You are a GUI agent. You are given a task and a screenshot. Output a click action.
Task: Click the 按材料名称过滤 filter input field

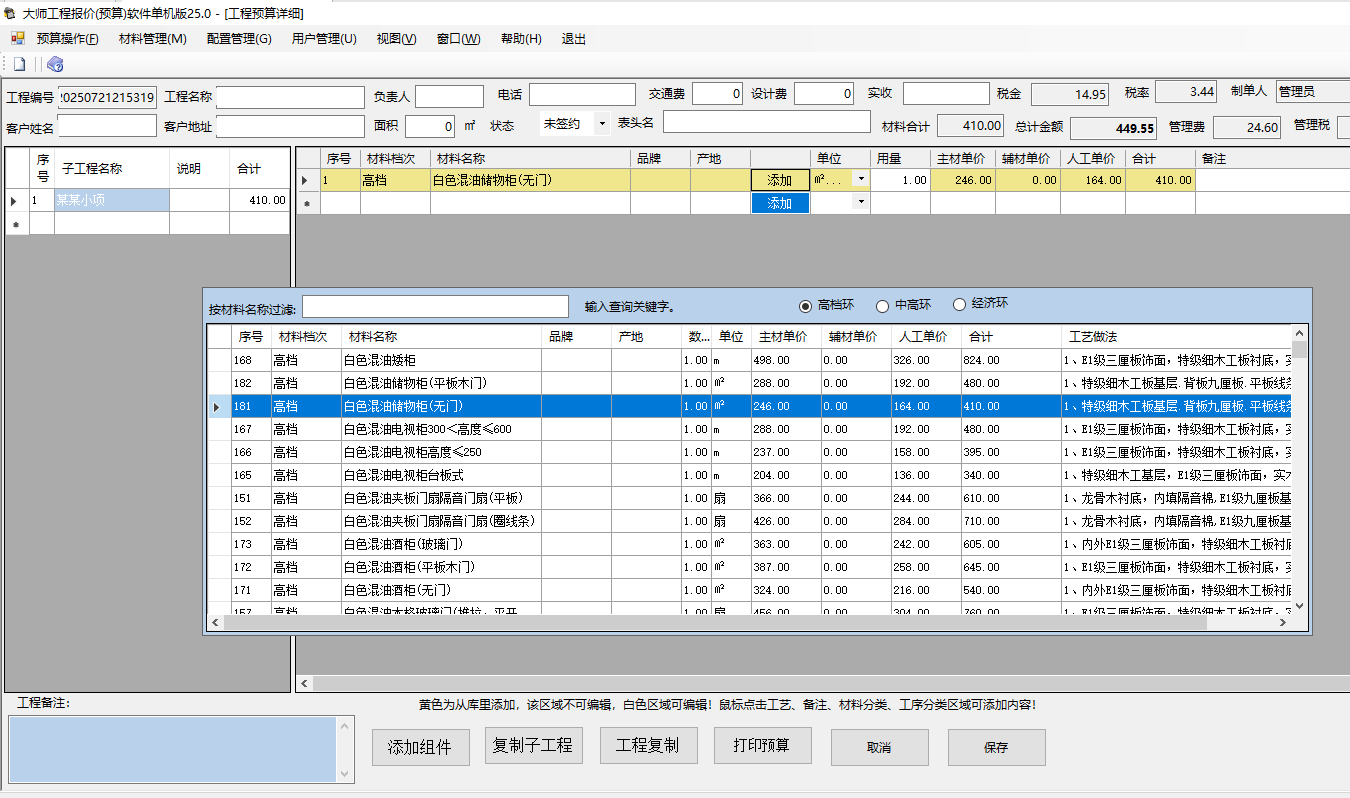point(435,306)
